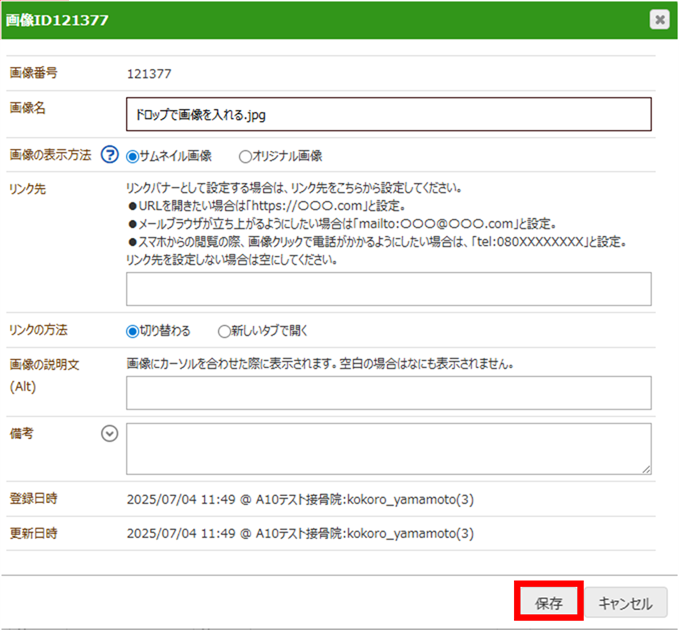Choose 切り替わる link method radio

pos(132,332)
